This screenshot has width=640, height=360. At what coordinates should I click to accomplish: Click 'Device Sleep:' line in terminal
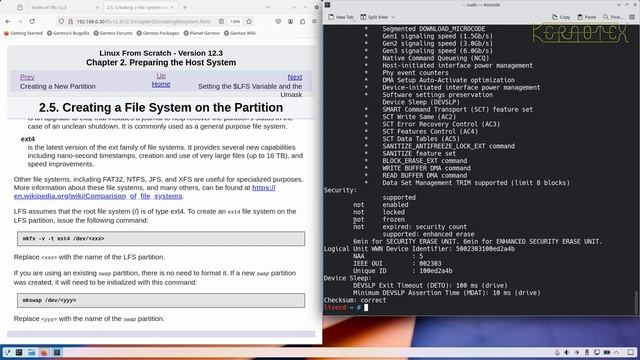pos(347,278)
